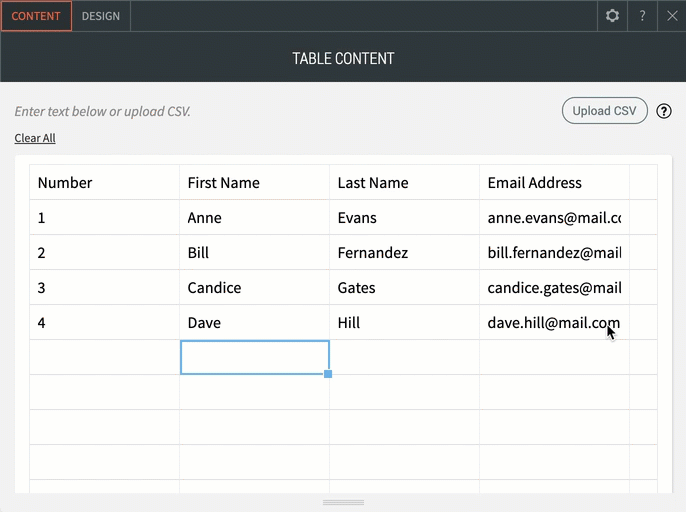Click the Gates last name cell
This screenshot has width=686, height=512.
click(404, 288)
